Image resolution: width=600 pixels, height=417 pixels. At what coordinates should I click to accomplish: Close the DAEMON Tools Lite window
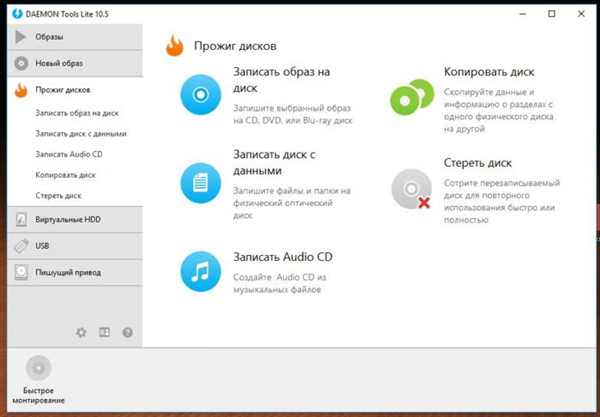click(x=581, y=14)
